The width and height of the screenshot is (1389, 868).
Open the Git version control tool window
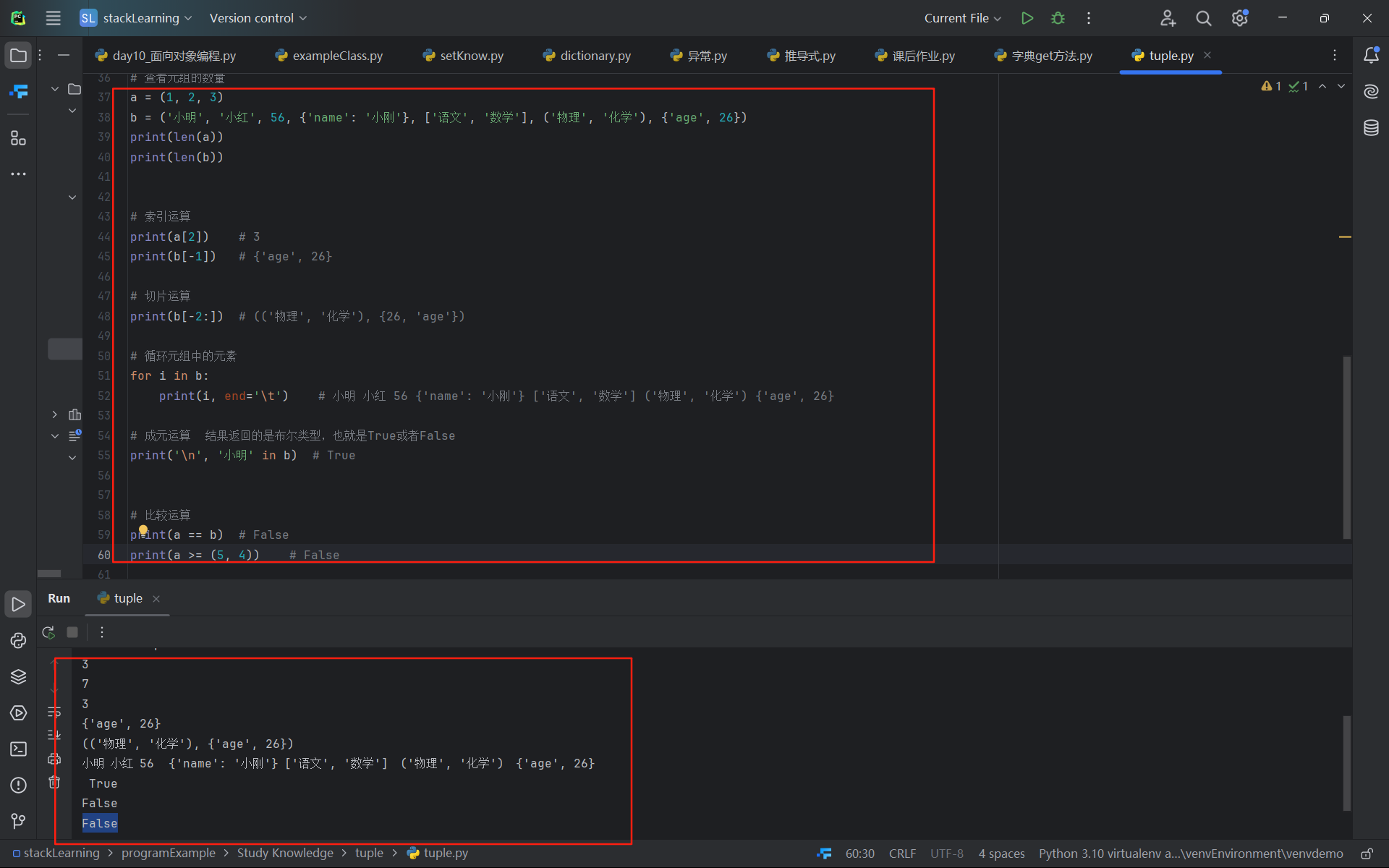[x=18, y=821]
